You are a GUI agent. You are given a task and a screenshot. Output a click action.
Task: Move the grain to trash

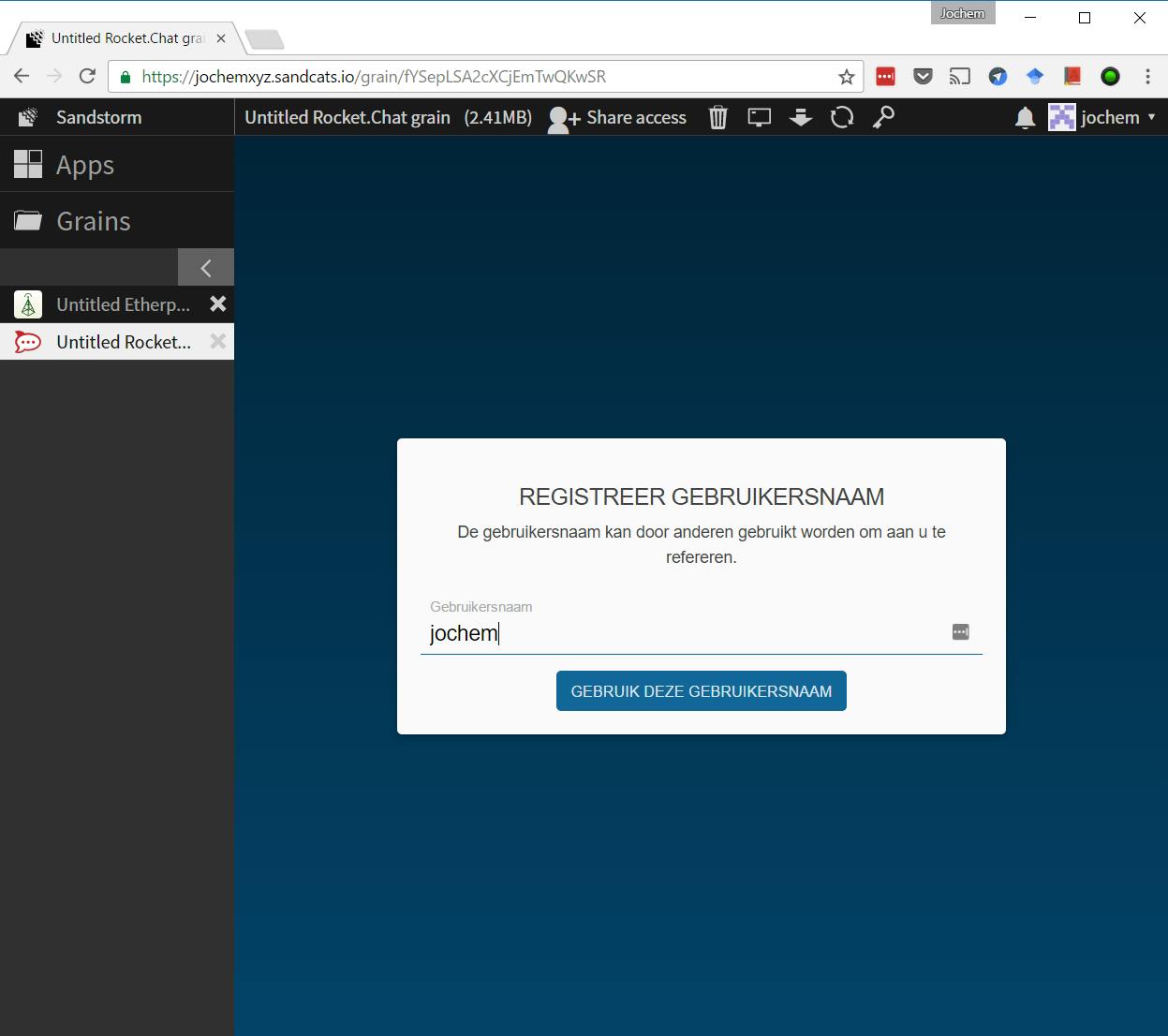tap(718, 117)
